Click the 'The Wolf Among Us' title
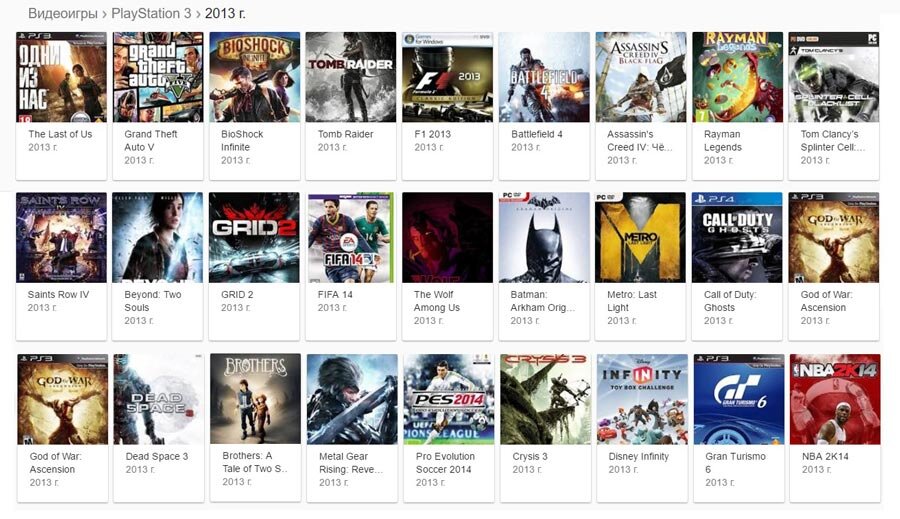Viewport: 900px width, 519px height. click(x=437, y=301)
